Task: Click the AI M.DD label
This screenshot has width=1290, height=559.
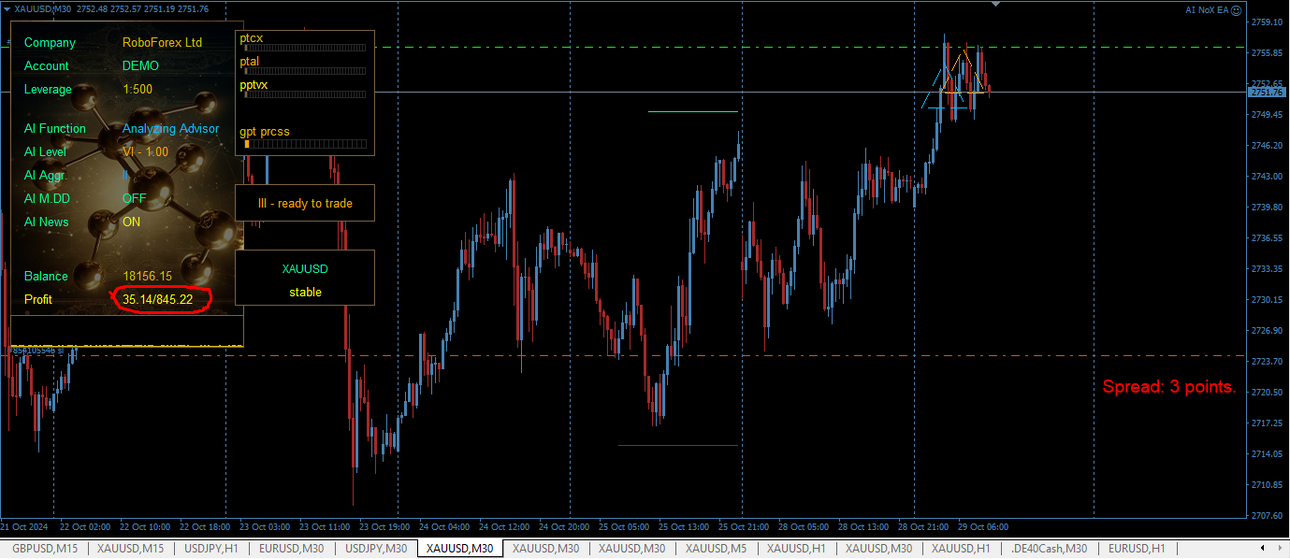Action: point(47,198)
